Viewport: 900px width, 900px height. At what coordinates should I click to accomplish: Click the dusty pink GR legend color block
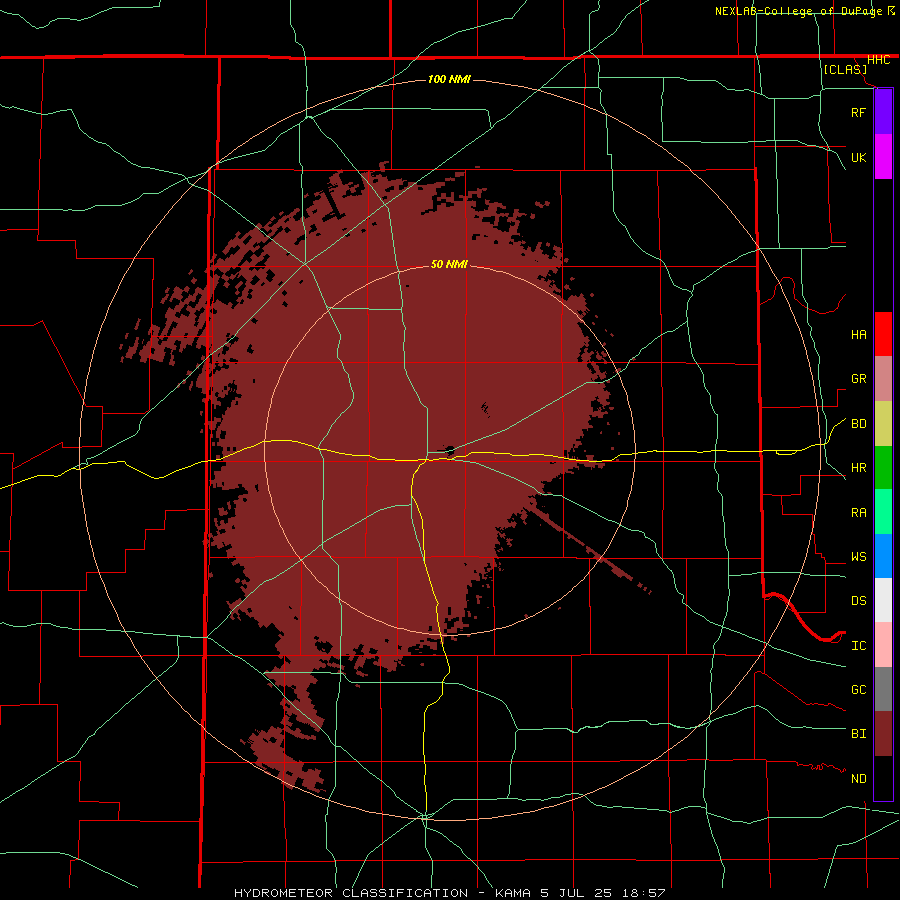coord(883,379)
